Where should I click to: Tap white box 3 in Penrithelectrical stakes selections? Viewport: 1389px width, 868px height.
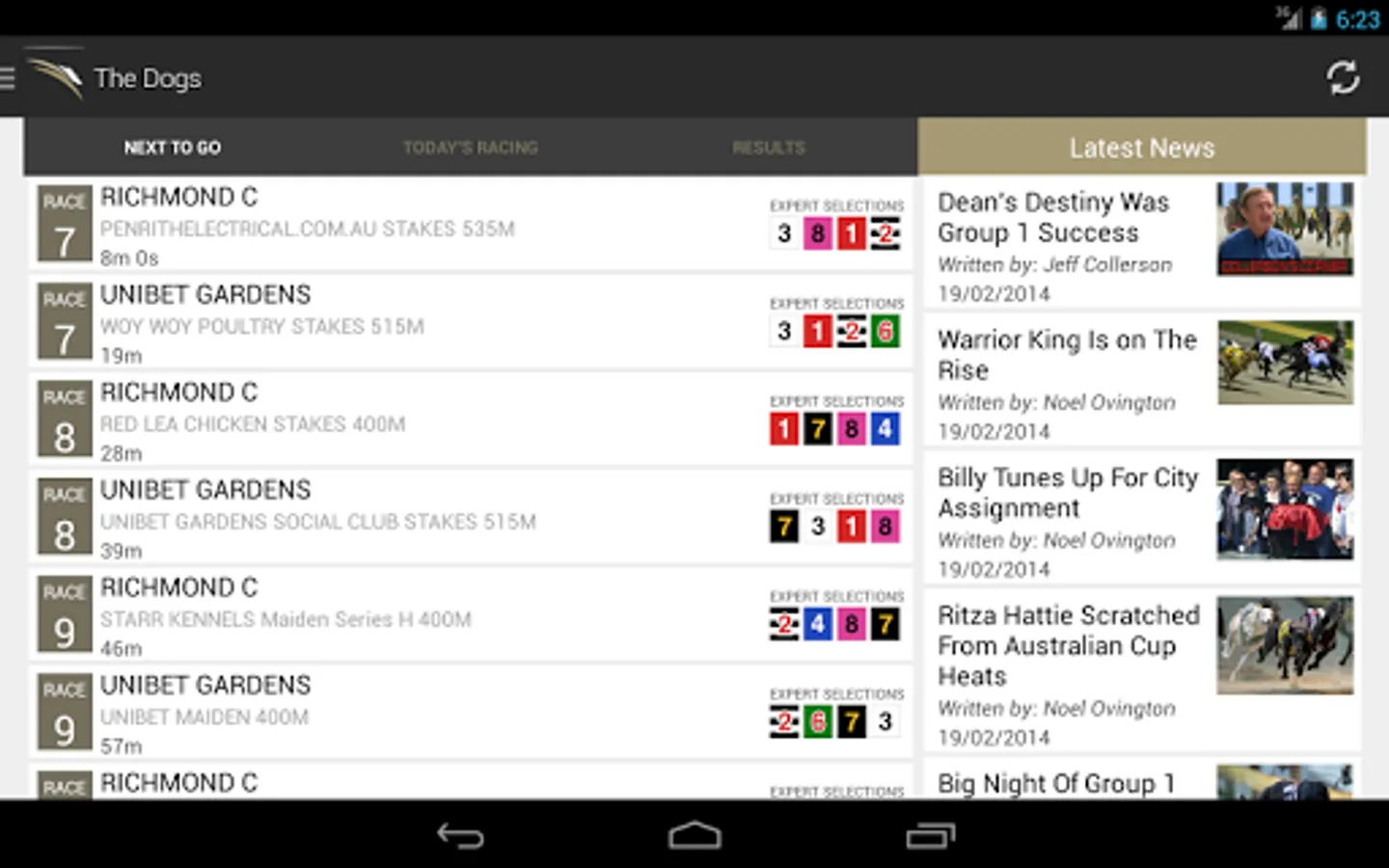(x=784, y=233)
